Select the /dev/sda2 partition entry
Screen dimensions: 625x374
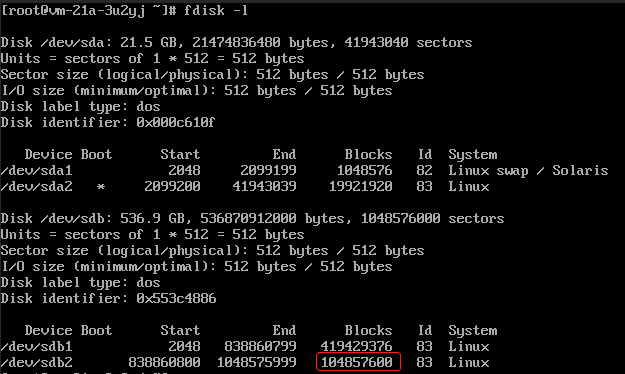pos(245,187)
